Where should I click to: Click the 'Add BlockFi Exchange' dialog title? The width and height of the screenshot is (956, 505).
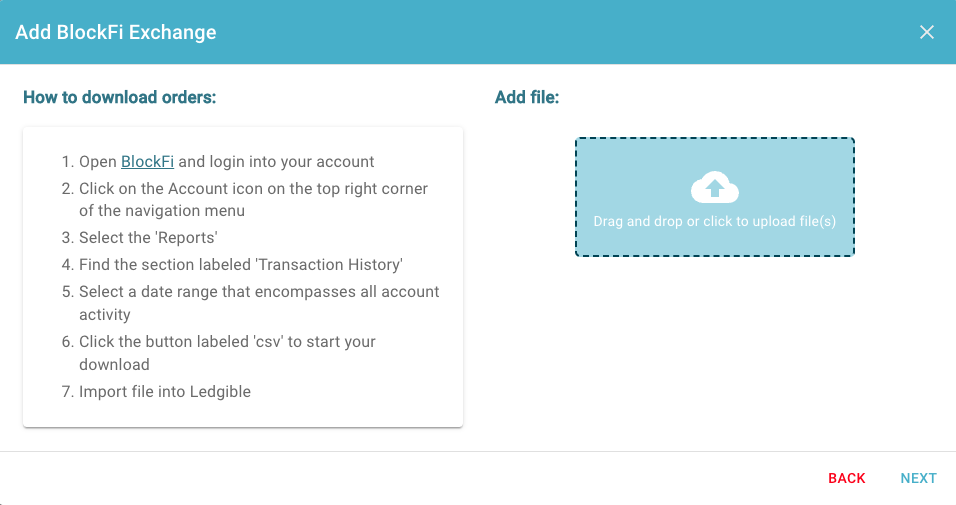[x=116, y=32]
